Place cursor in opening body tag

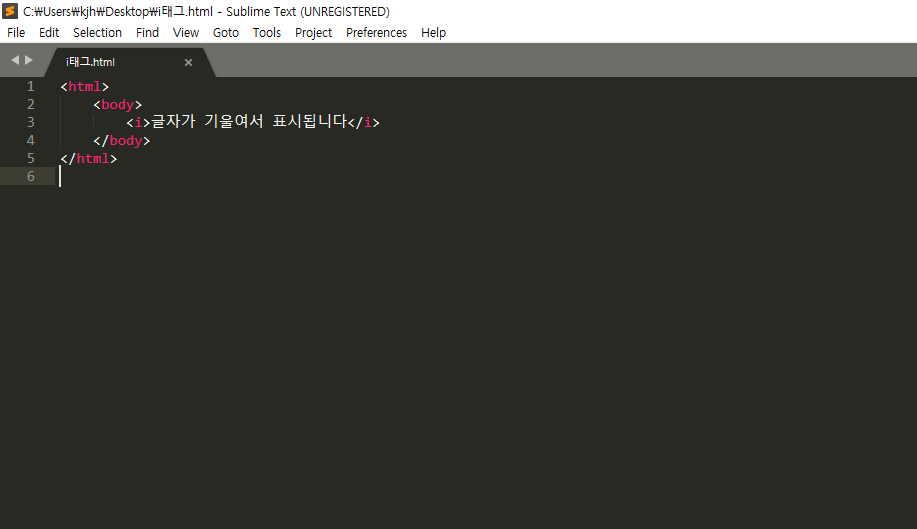(118, 105)
